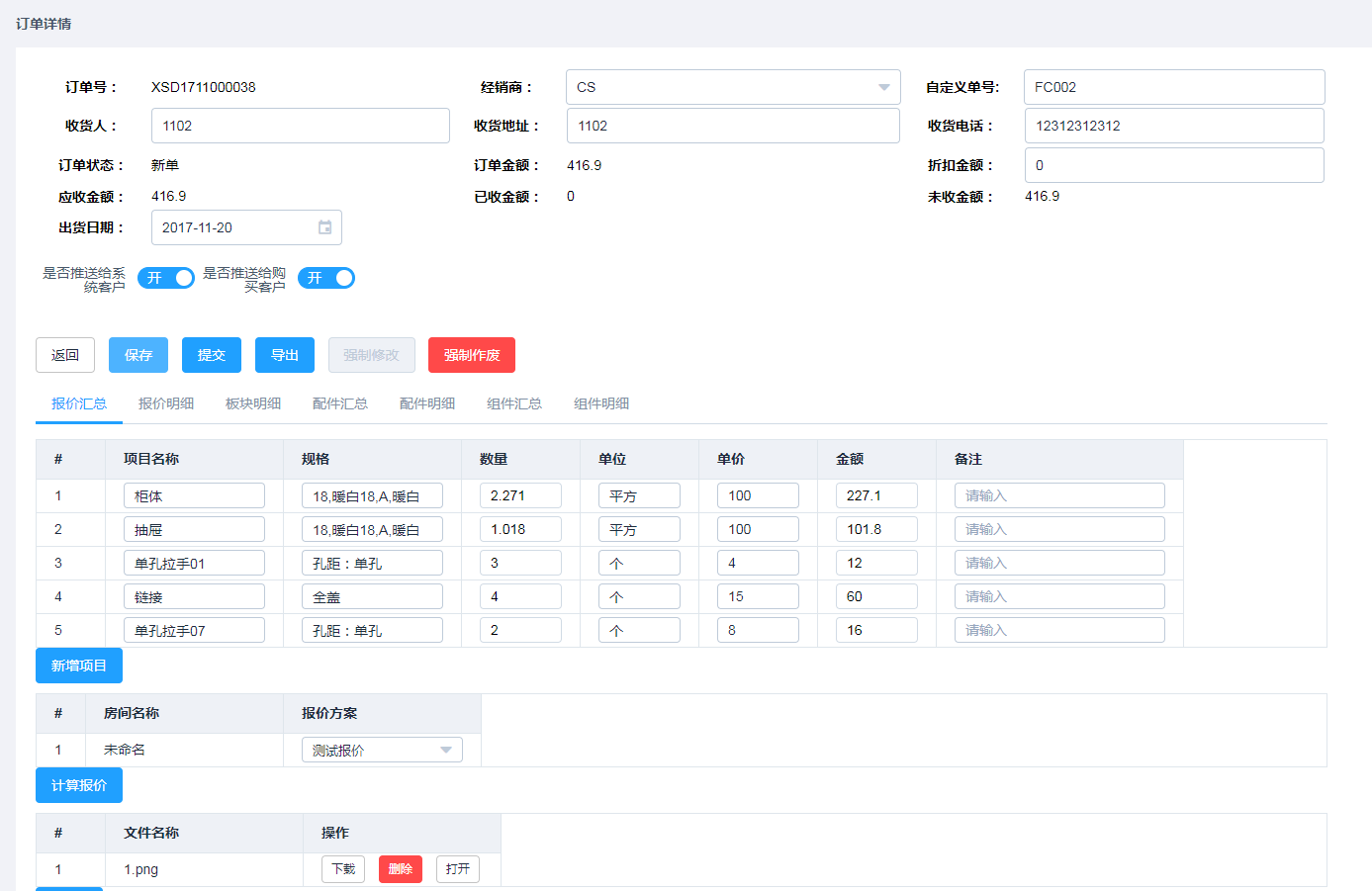
Task: Click the 导出 button
Action: coord(285,355)
